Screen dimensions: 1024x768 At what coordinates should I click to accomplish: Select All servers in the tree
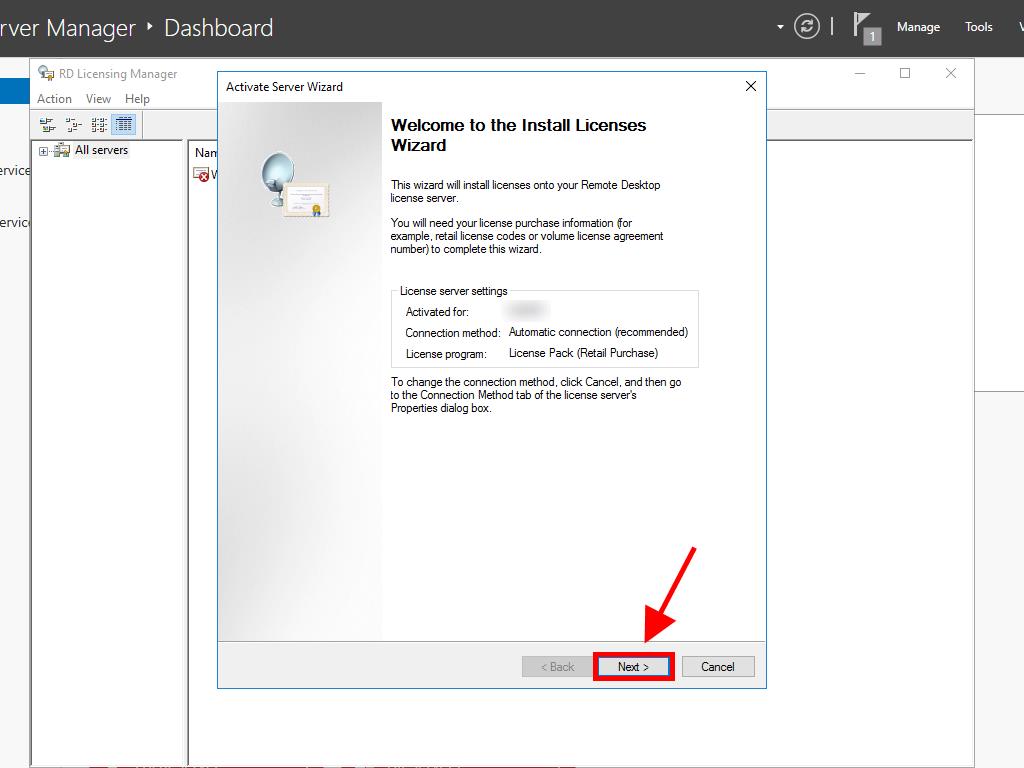(101, 150)
